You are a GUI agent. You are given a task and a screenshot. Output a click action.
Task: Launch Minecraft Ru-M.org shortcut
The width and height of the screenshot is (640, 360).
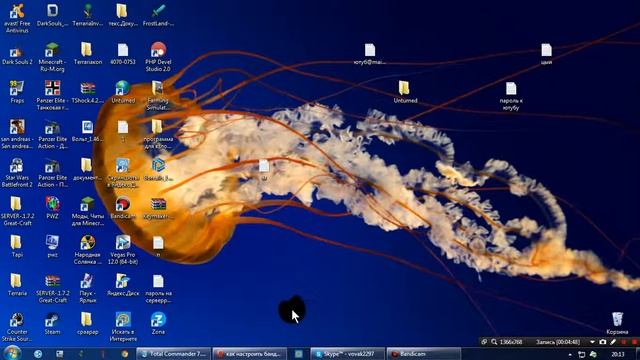click(52, 57)
